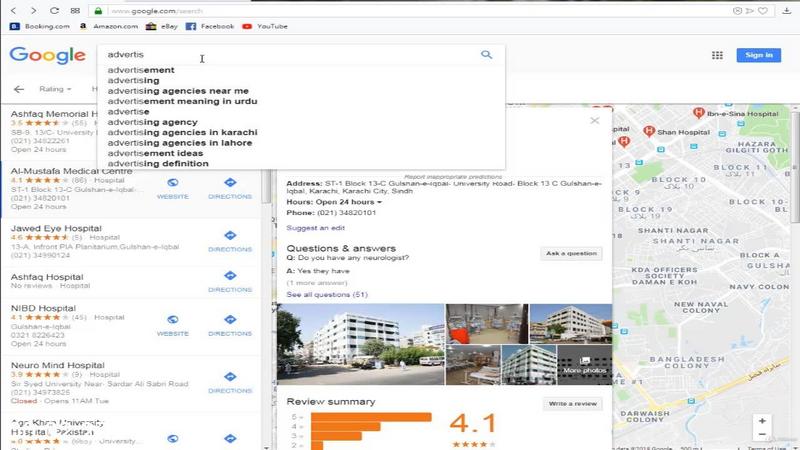
Task: Go back using browser back arrow
Action: (x=14, y=11)
